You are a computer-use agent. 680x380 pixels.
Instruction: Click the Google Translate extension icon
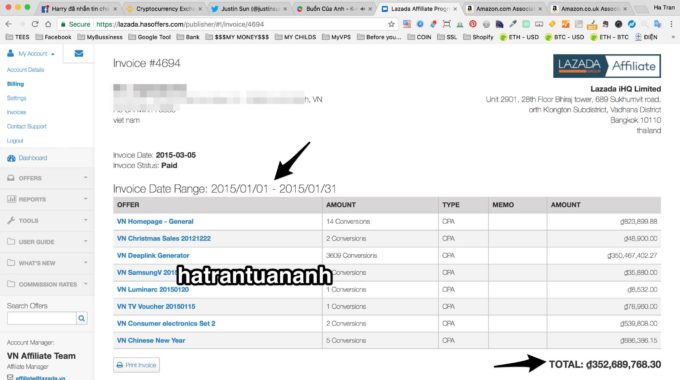point(657,24)
